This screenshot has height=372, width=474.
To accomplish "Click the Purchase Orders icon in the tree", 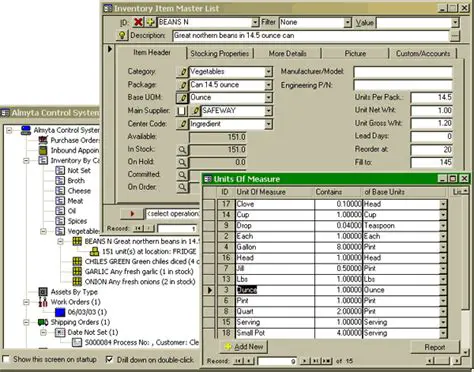I will click(43, 140).
